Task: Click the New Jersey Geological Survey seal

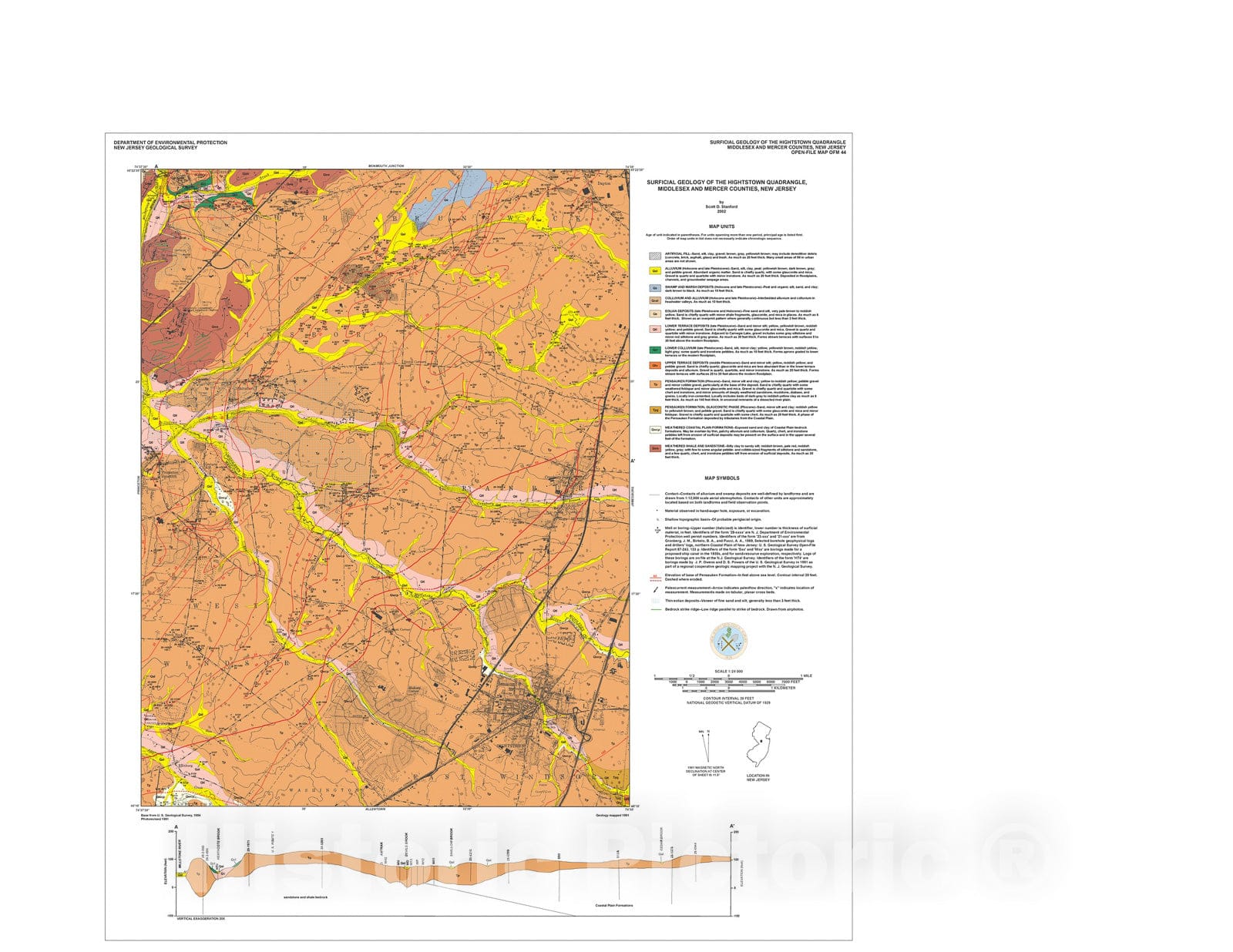Action: [x=728, y=641]
